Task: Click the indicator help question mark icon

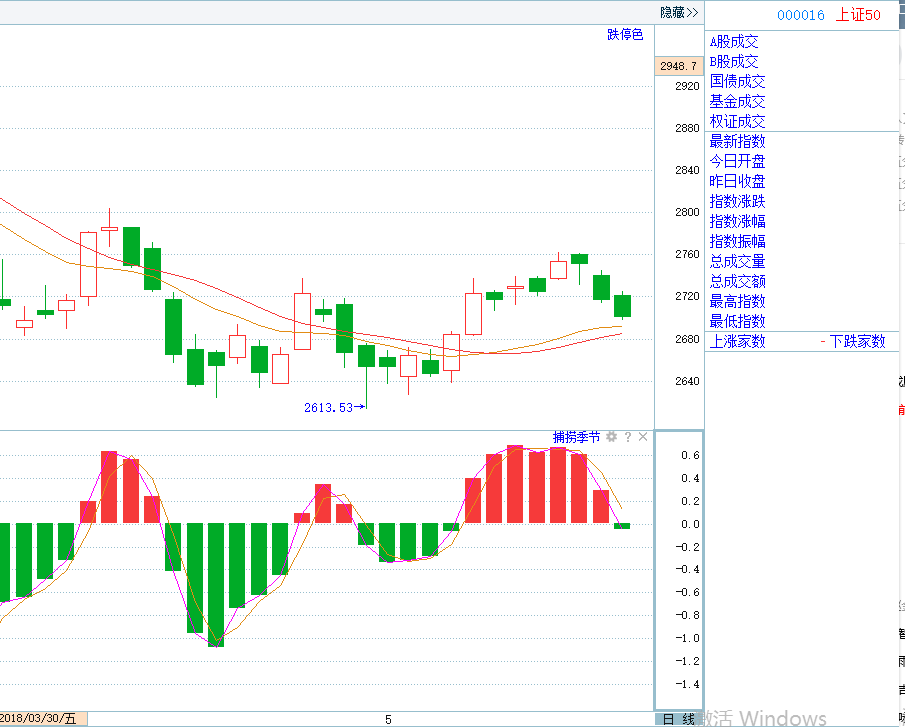Action: click(x=628, y=437)
